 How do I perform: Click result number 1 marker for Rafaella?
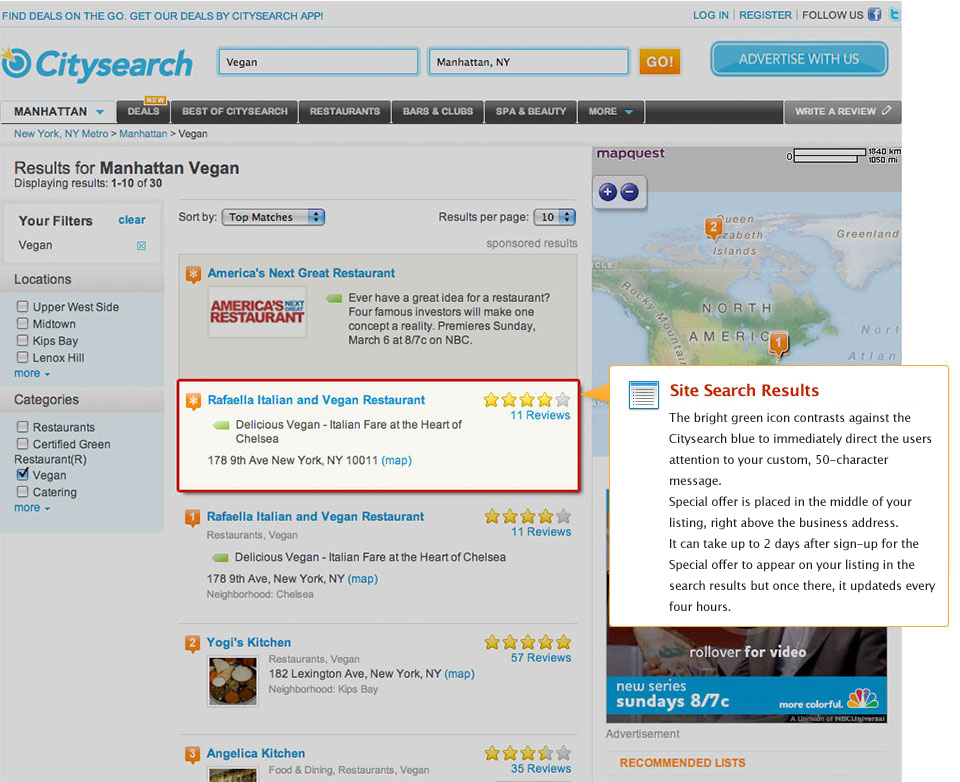[192, 518]
